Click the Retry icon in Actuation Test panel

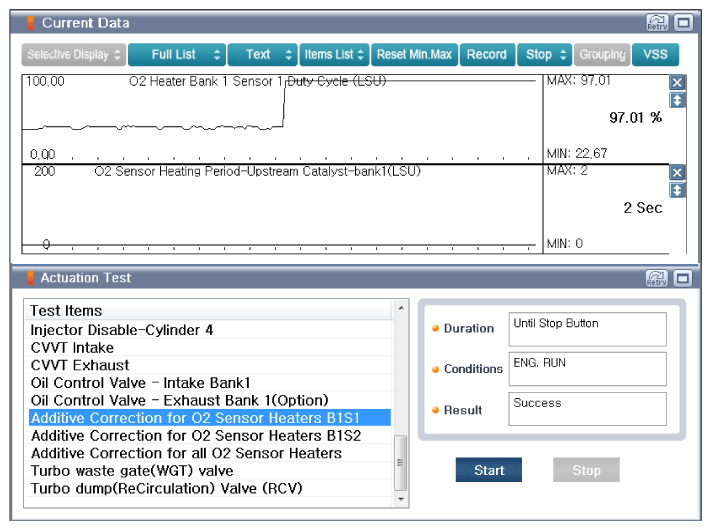[657, 278]
